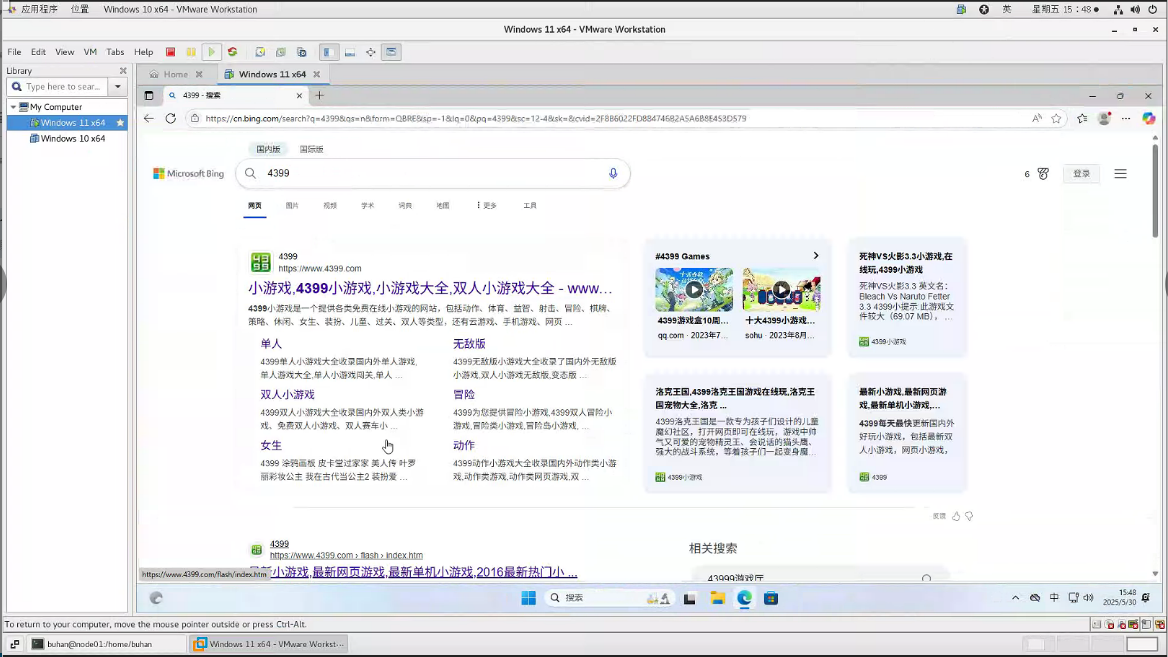Close the Library panel

tap(123, 71)
